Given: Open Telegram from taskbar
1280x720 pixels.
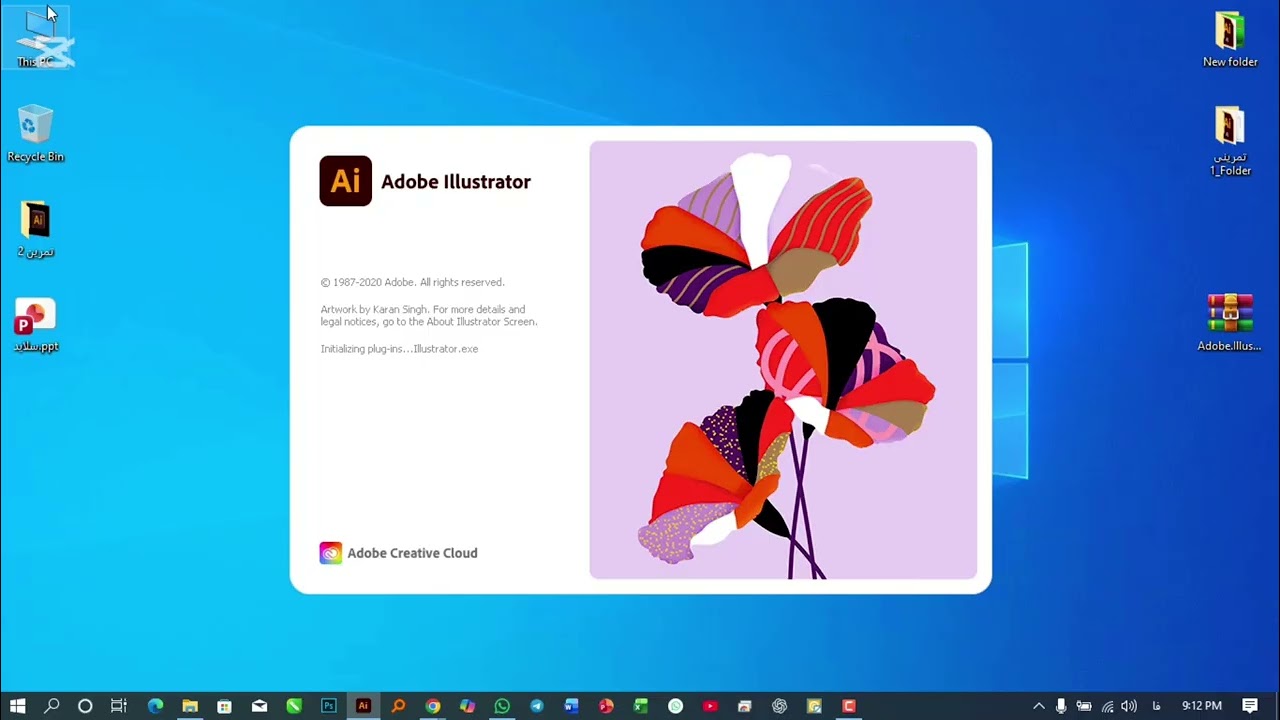Looking at the screenshot, I should click(536, 706).
